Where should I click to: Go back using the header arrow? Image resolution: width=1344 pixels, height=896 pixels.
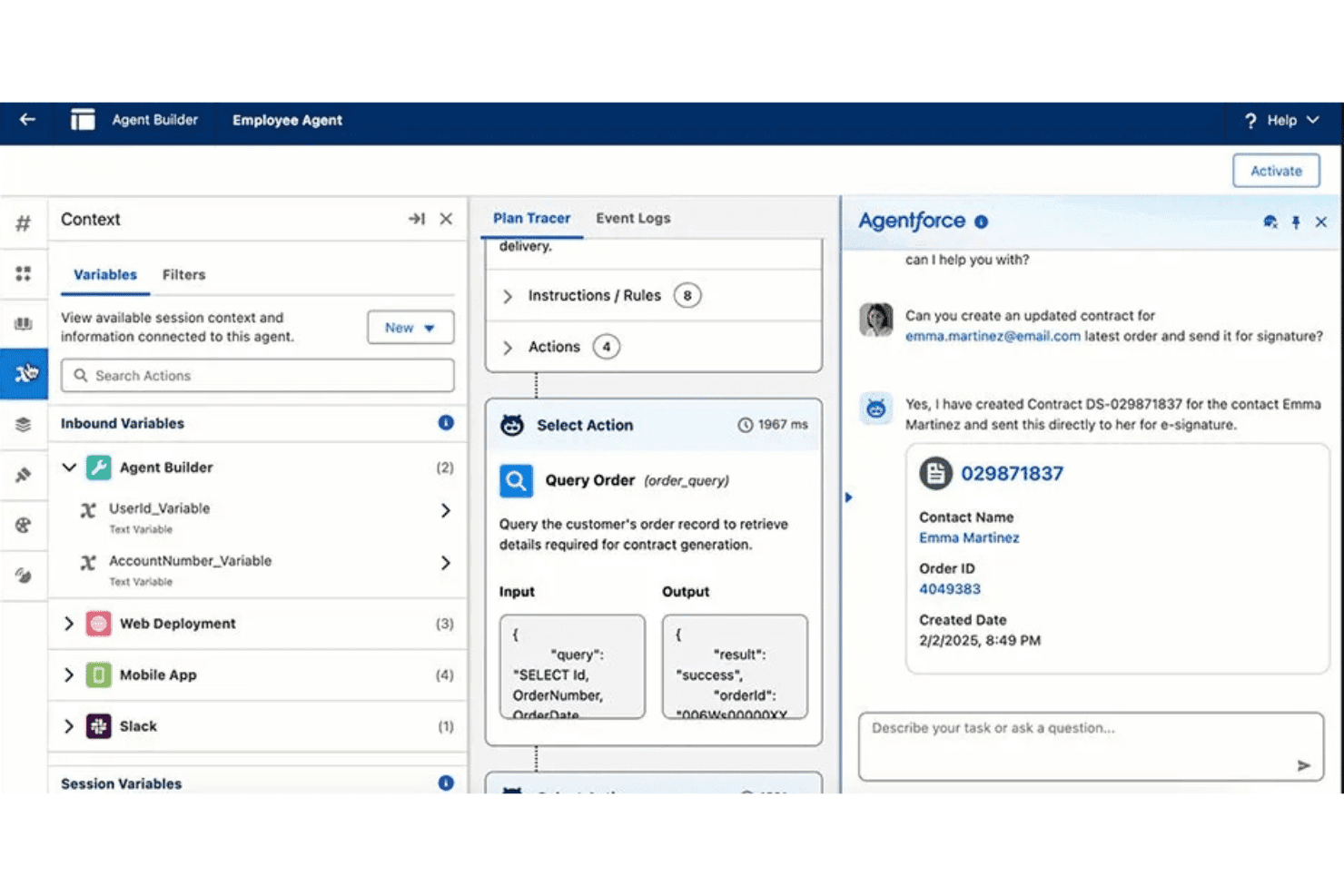tap(27, 119)
